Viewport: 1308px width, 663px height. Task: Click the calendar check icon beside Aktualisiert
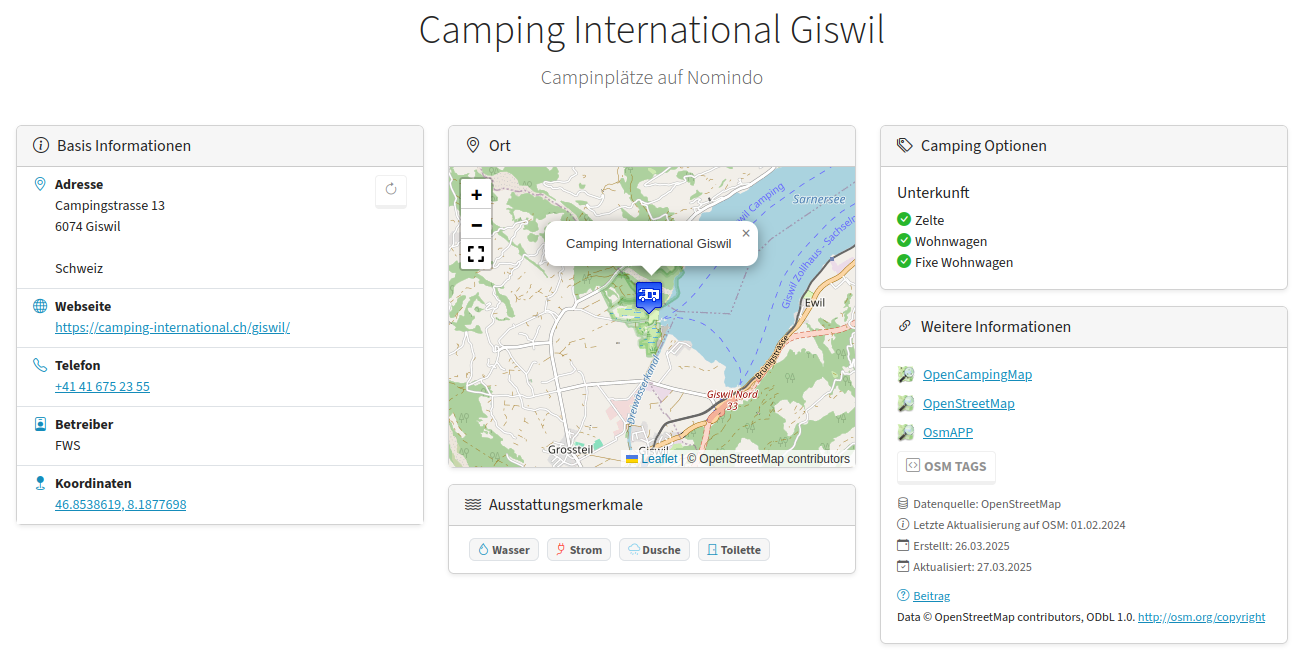tap(903, 566)
